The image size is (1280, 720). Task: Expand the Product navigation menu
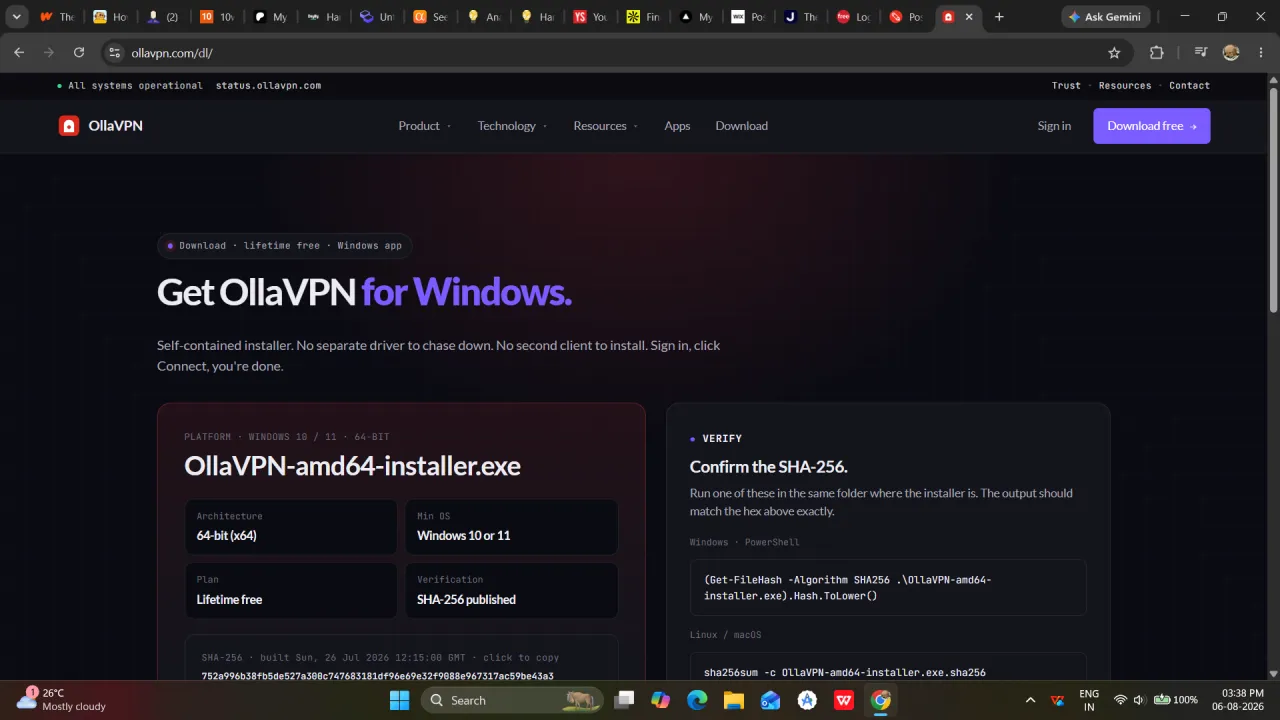pyautogui.click(x=424, y=126)
